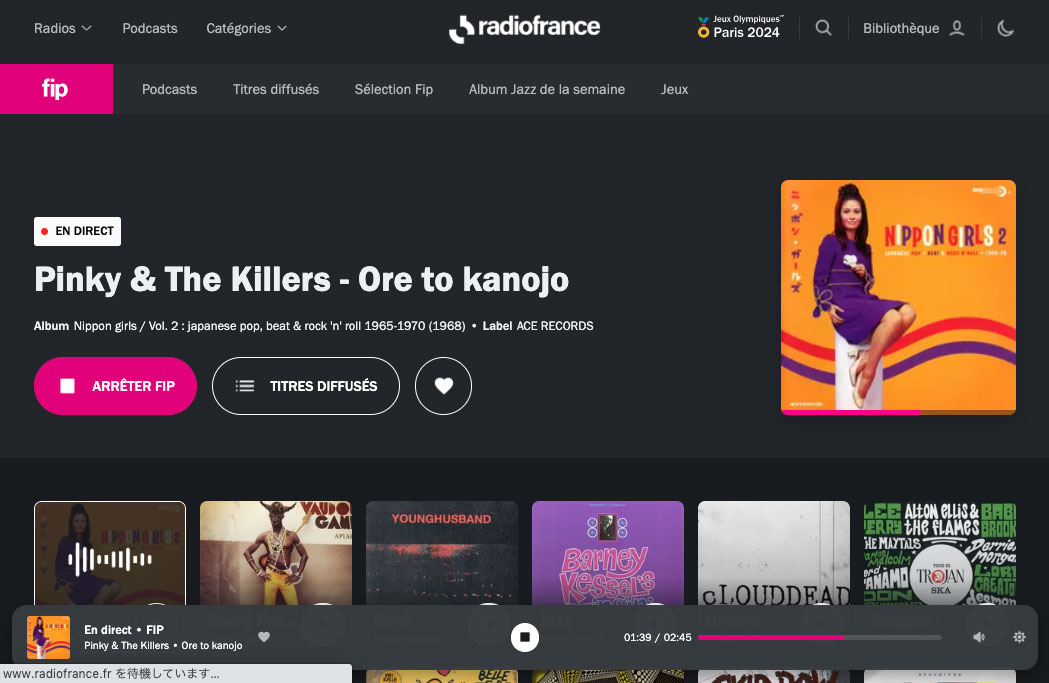Viewport: 1049px width, 683px height.
Task: Open the search magnifier icon
Action: pos(824,28)
